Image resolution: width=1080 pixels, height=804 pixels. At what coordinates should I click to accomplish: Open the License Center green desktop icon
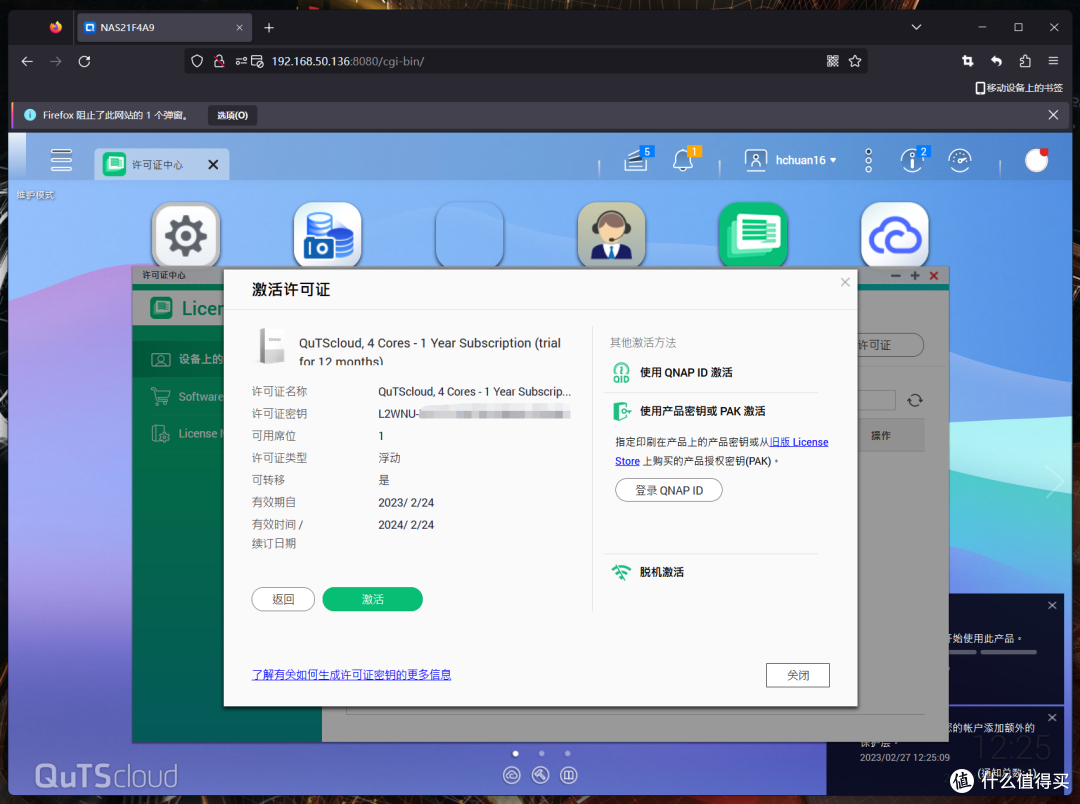(x=753, y=235)
